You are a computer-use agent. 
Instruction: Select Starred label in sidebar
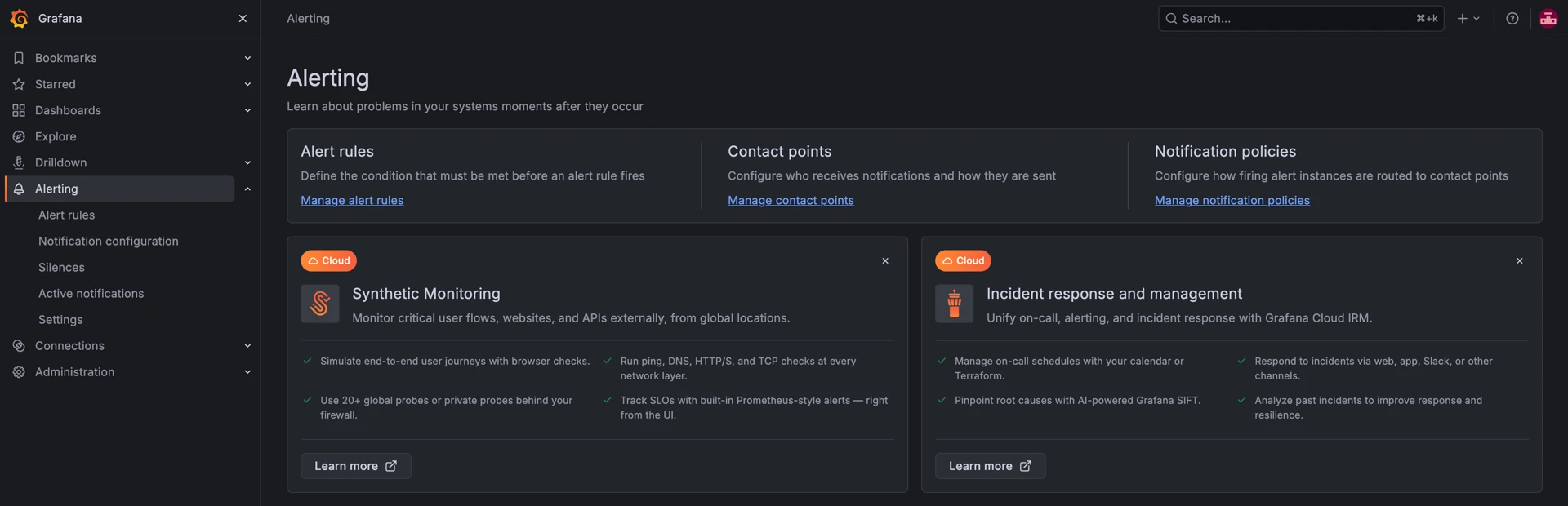(x=56, y=84)
